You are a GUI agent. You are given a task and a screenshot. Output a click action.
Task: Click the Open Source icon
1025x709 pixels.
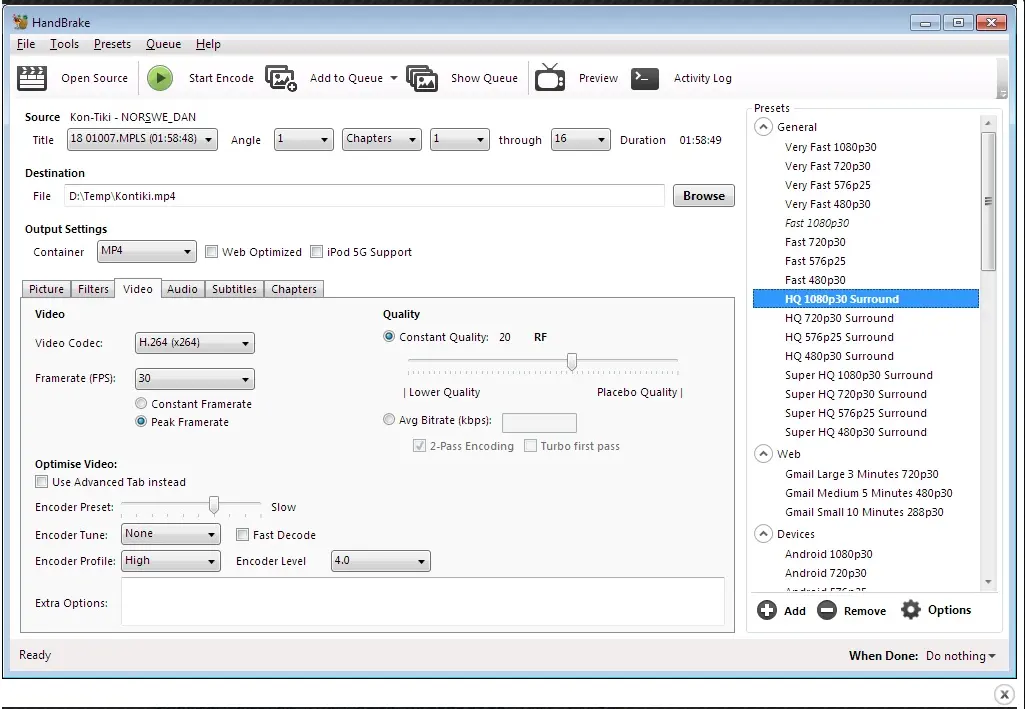pyautogui.click(x=32, y=77)
